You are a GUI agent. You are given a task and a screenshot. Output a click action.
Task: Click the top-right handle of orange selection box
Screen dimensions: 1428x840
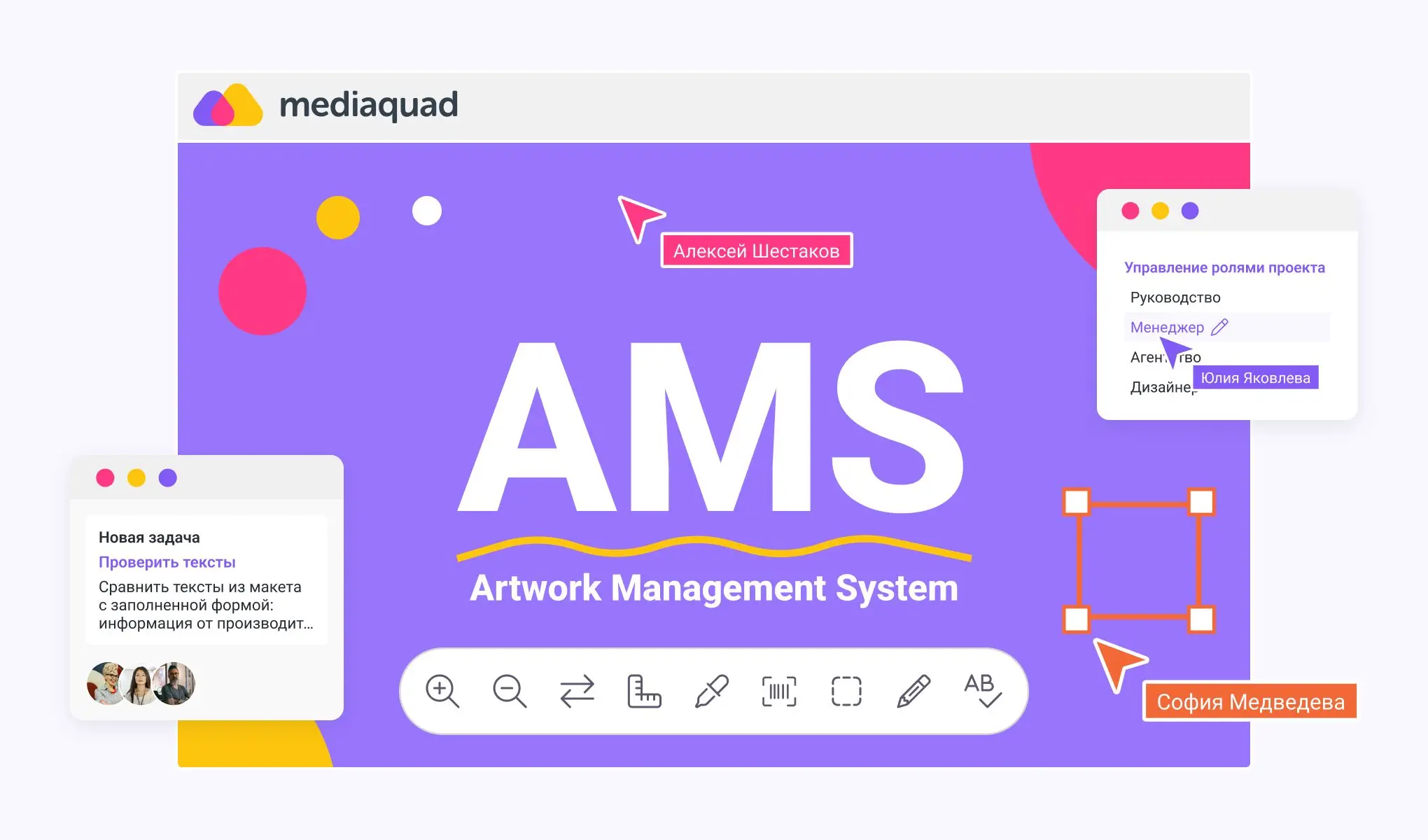[x=1201, y=501]
